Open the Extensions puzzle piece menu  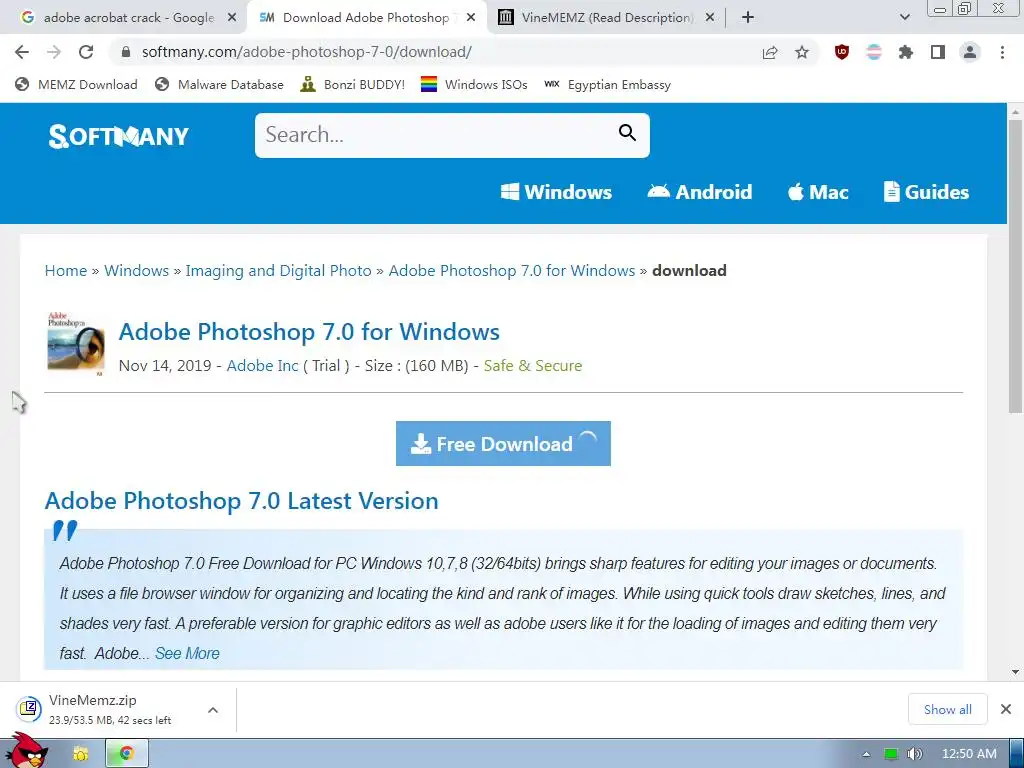[x=906, y=52]
